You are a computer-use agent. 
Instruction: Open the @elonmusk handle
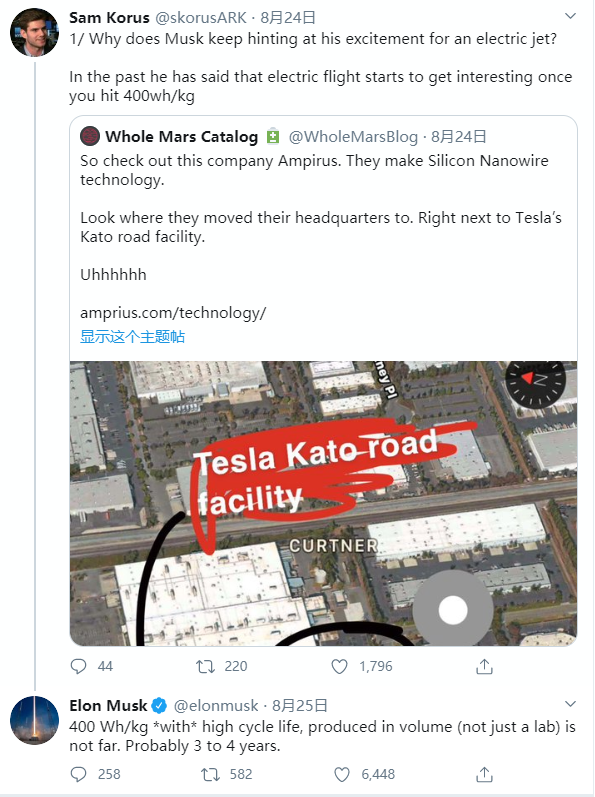point(216,706)
